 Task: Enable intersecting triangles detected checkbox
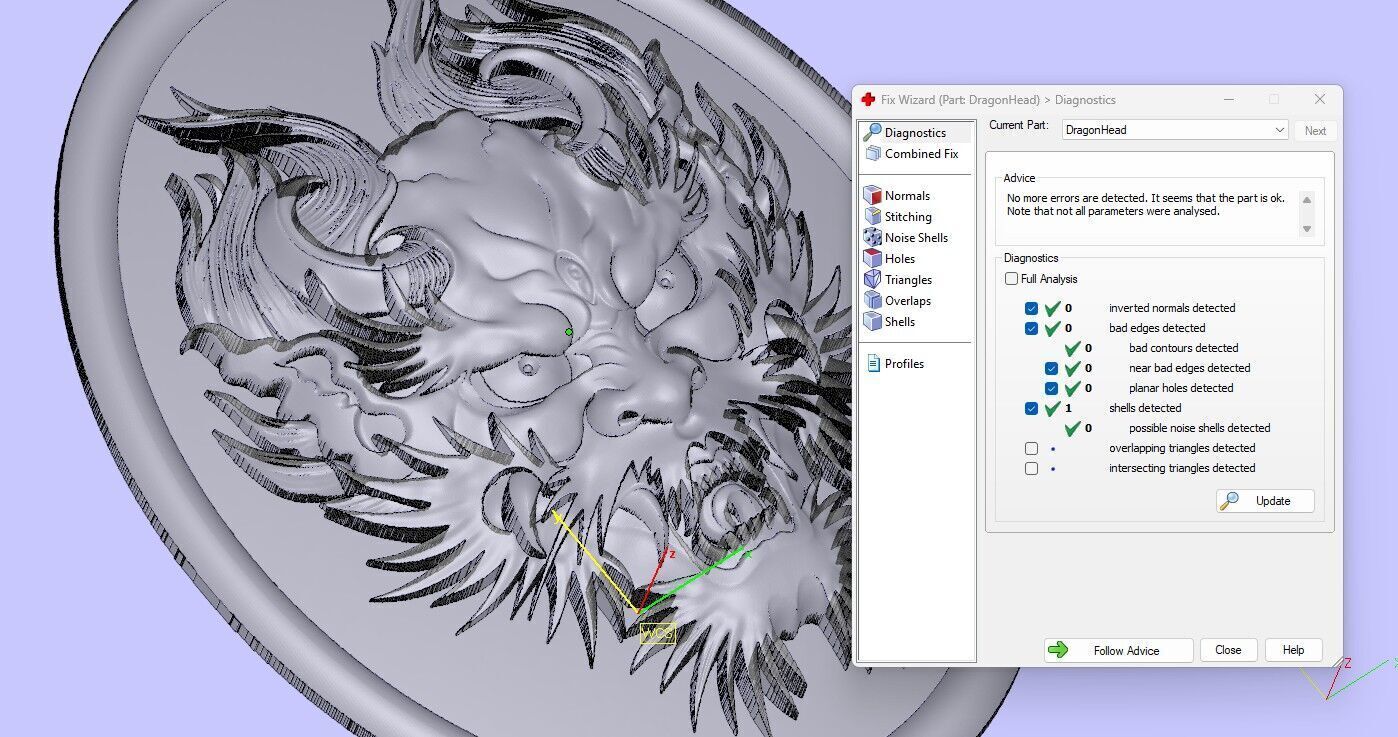pyautogui.click(x=1031, y=468)
